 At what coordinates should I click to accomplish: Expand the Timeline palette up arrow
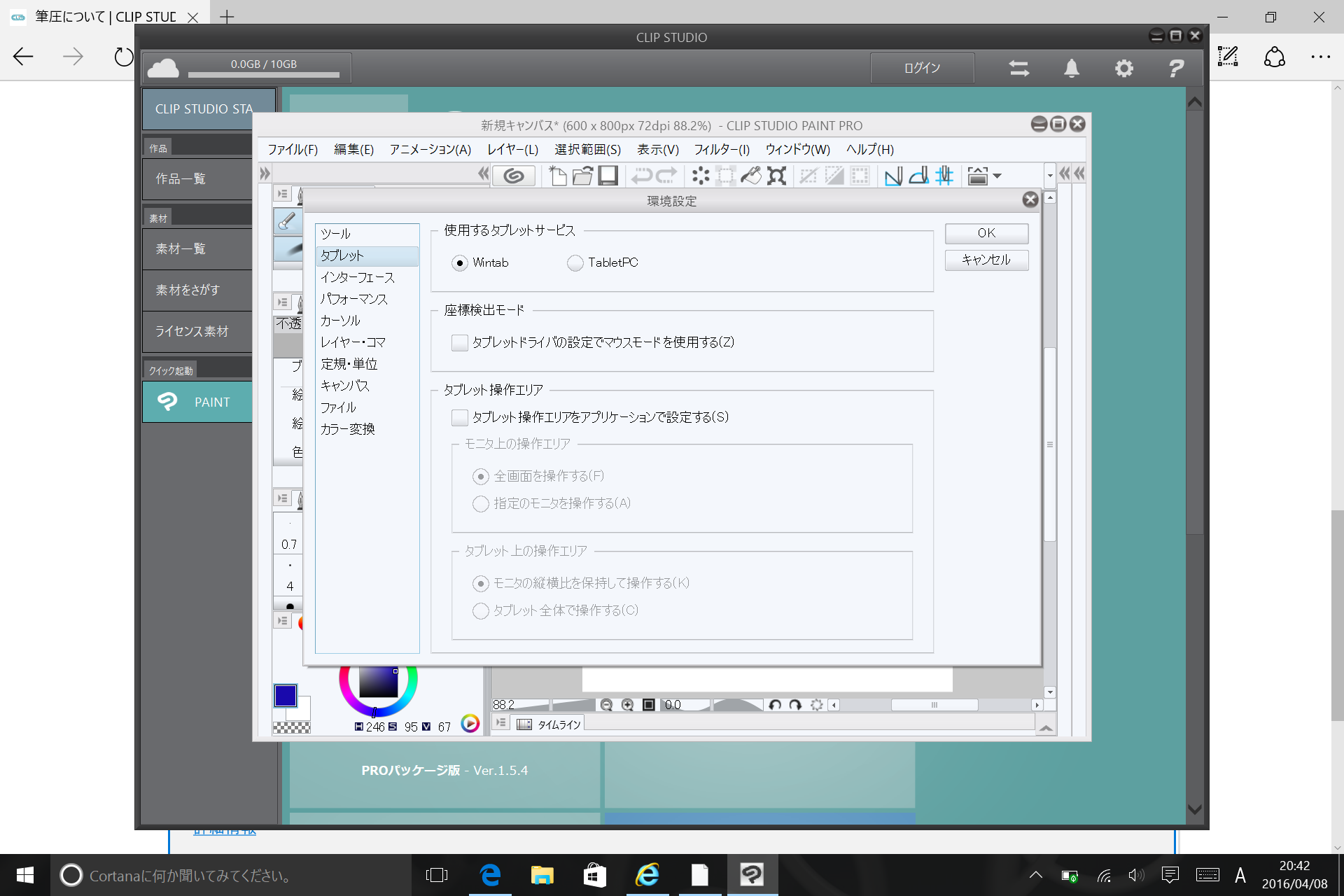click(1046, 728)
